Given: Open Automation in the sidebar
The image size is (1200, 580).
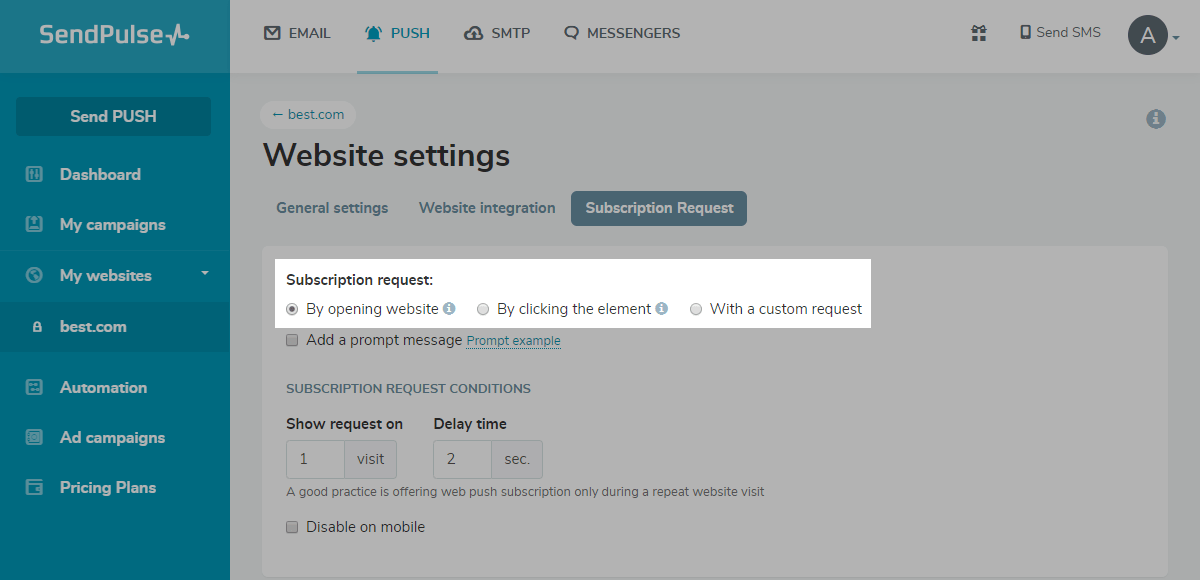Looking at the screenshot, I should (x=103, y=387).
